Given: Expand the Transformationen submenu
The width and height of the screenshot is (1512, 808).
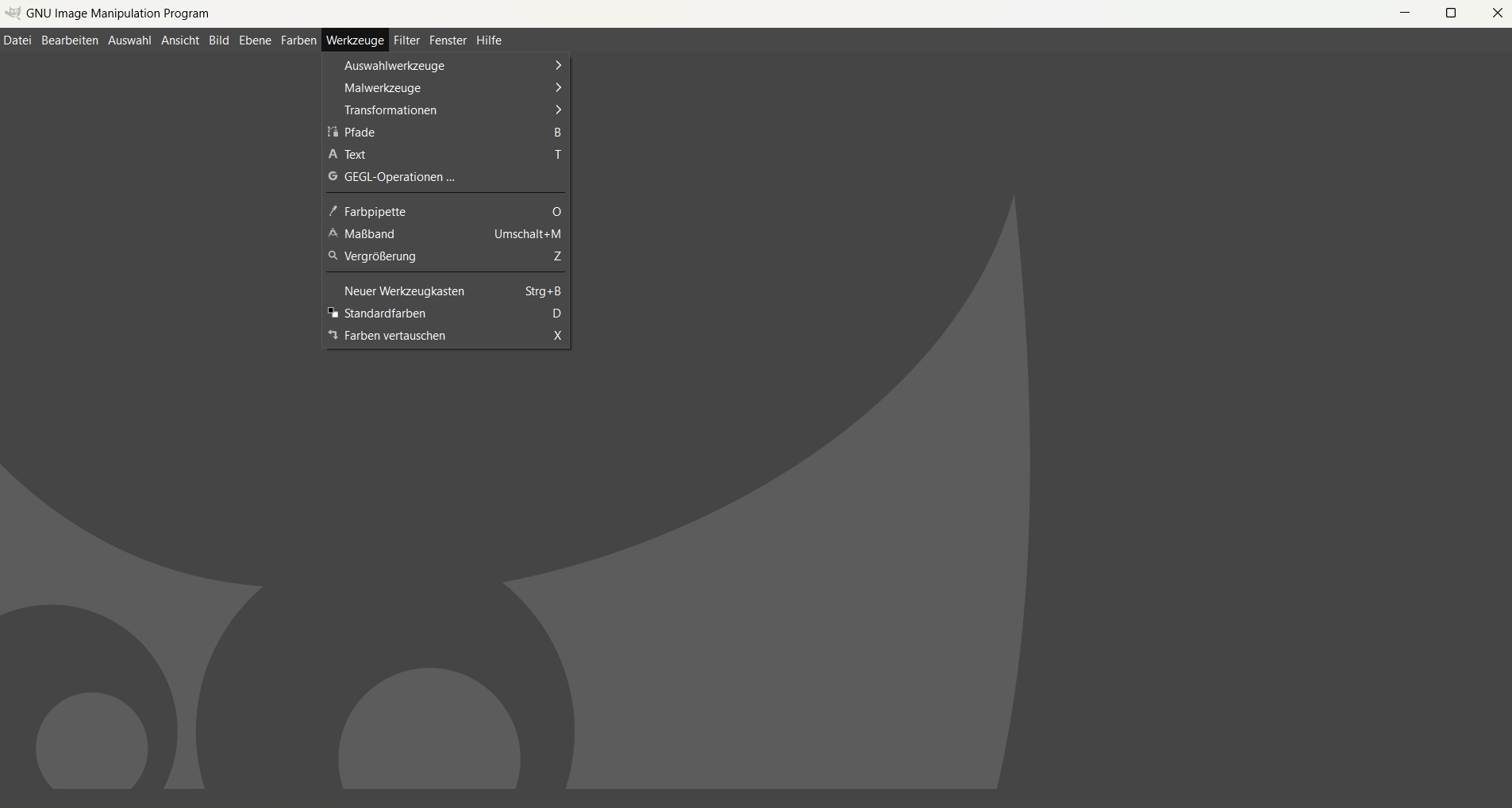Looking at the screenshot, I should (445, 110).
